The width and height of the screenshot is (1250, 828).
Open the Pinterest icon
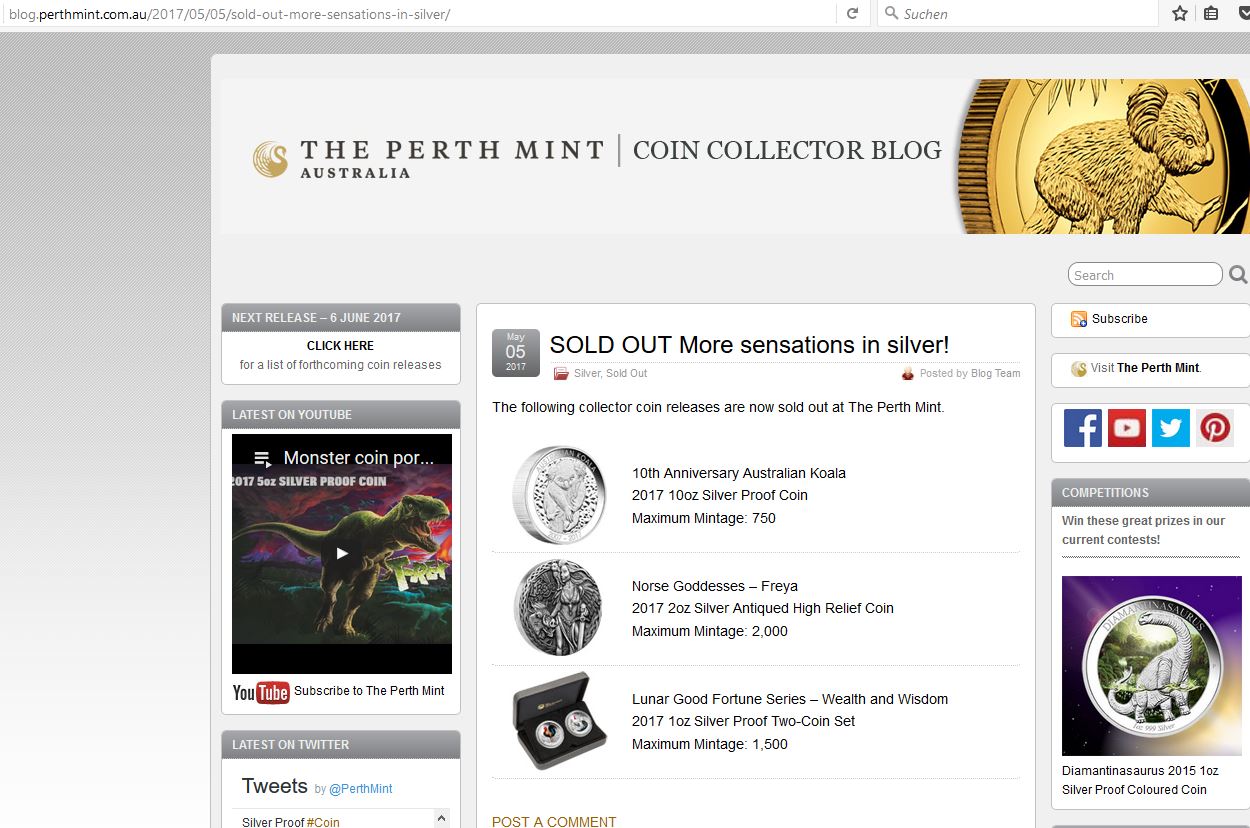[x=1215, y=428]
